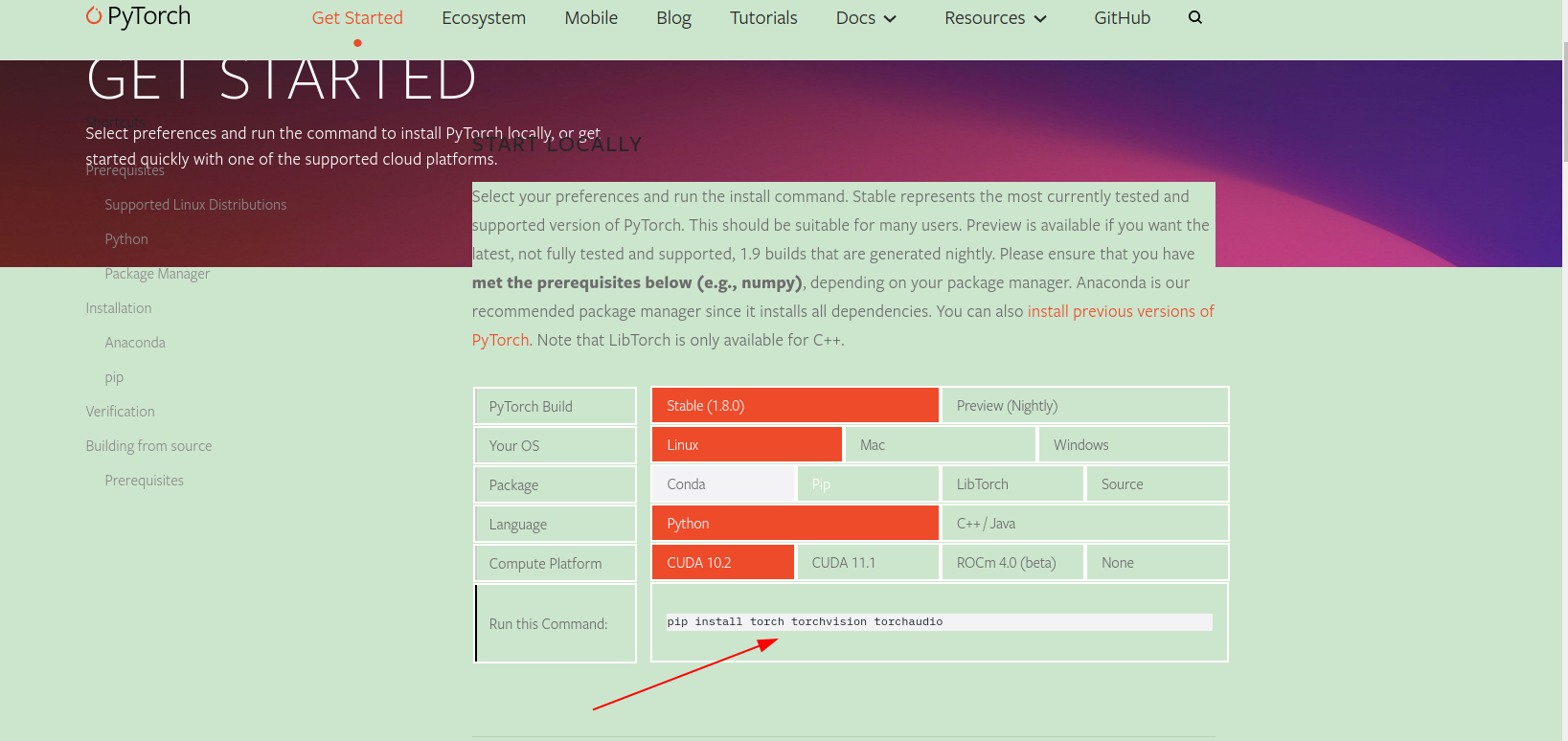Open the Tutorials page
The height and width of the screenshot is (741, 1568).
[763, 17]
